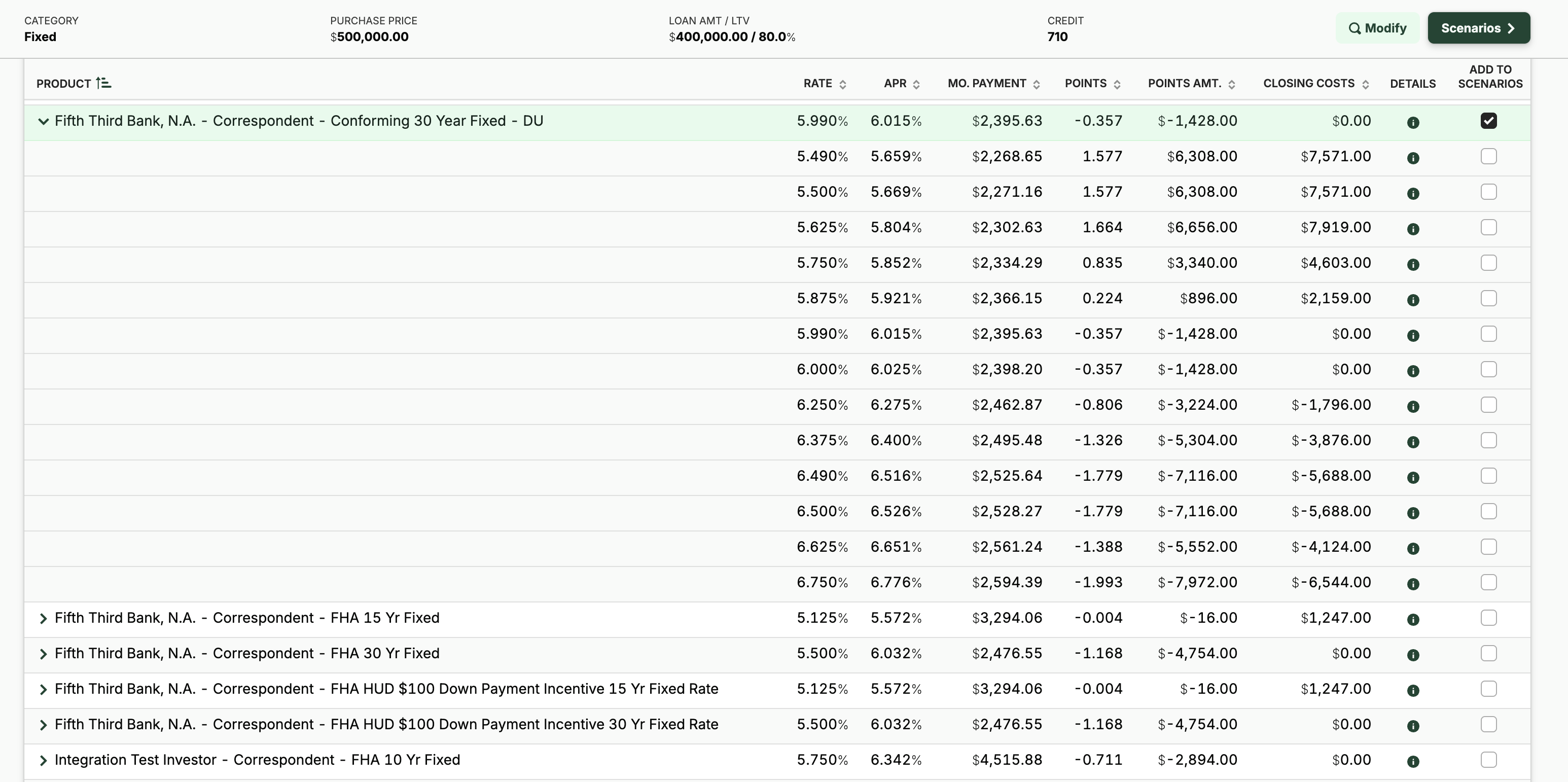Open details info icon for 5.490% rate
The image size is (1568, 782).
click(1413, 158)
